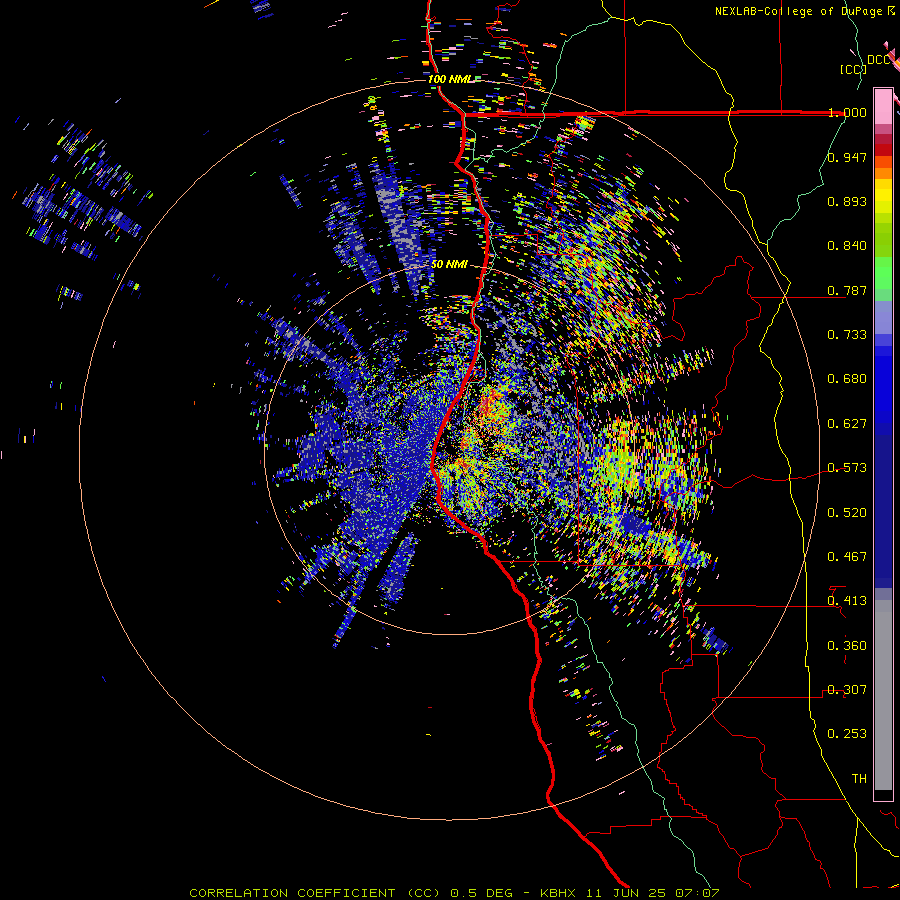
Task: Select the 0.573 legend value
Action: (x=847, y=468)
